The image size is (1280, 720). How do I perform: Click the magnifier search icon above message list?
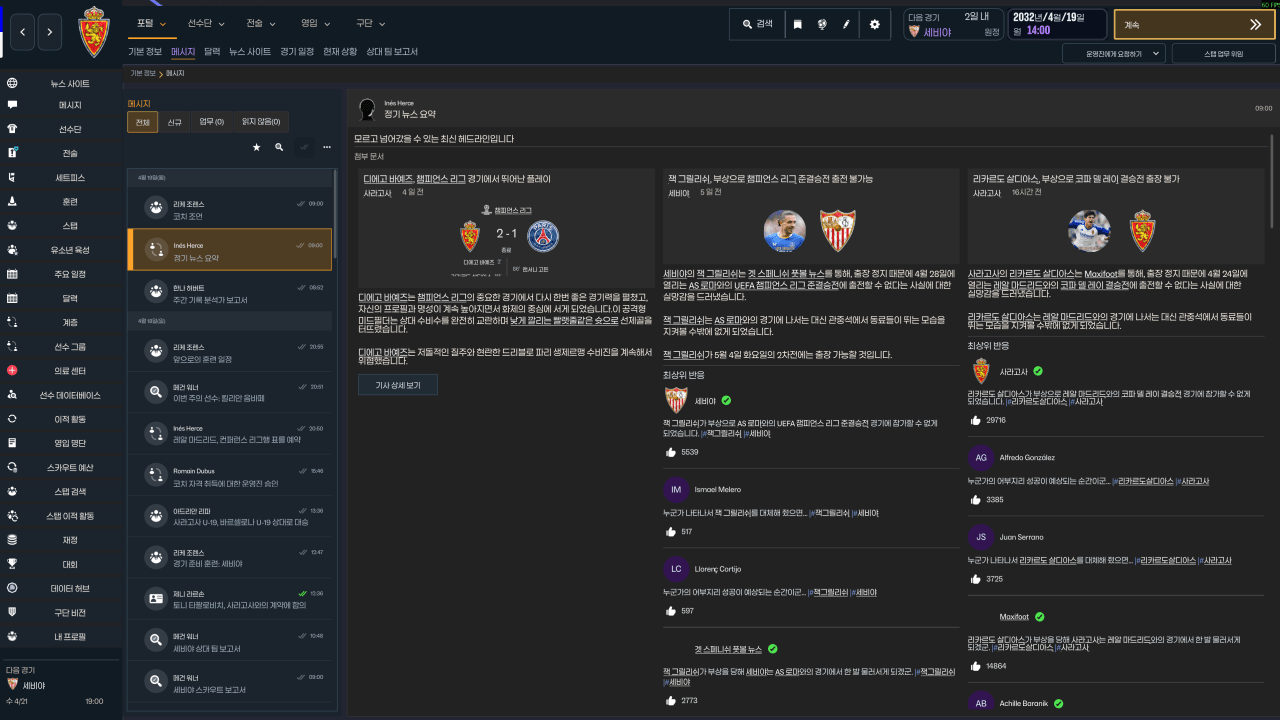(x=279, y=147)
